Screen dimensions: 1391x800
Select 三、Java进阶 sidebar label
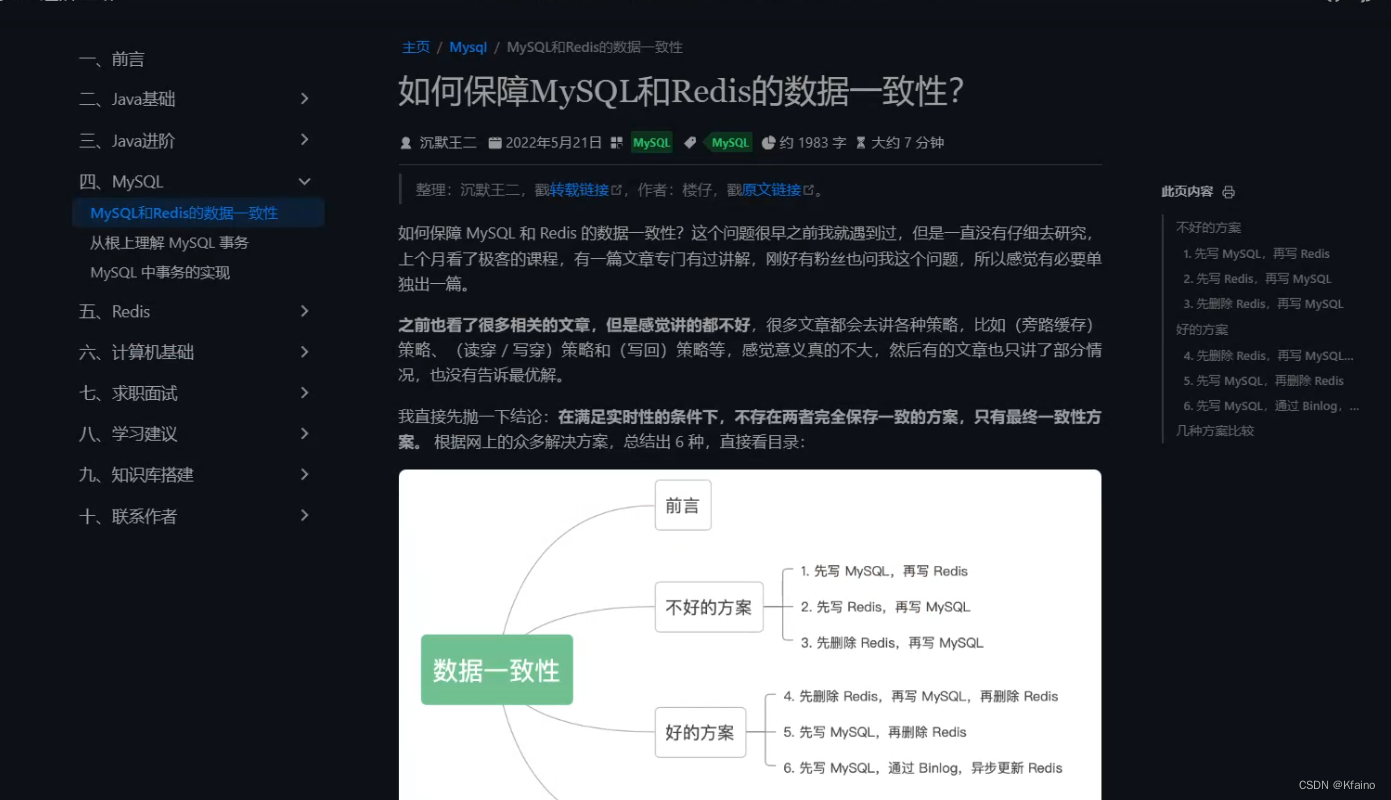coord(127,141)
